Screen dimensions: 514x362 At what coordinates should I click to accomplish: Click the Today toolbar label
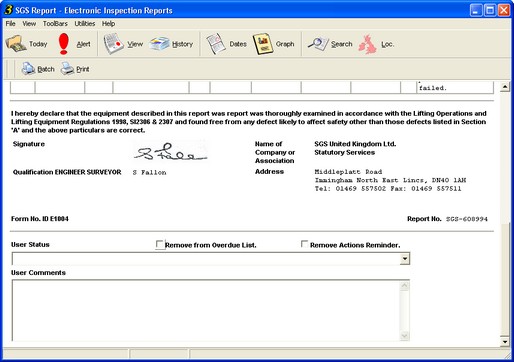(38, 44)
